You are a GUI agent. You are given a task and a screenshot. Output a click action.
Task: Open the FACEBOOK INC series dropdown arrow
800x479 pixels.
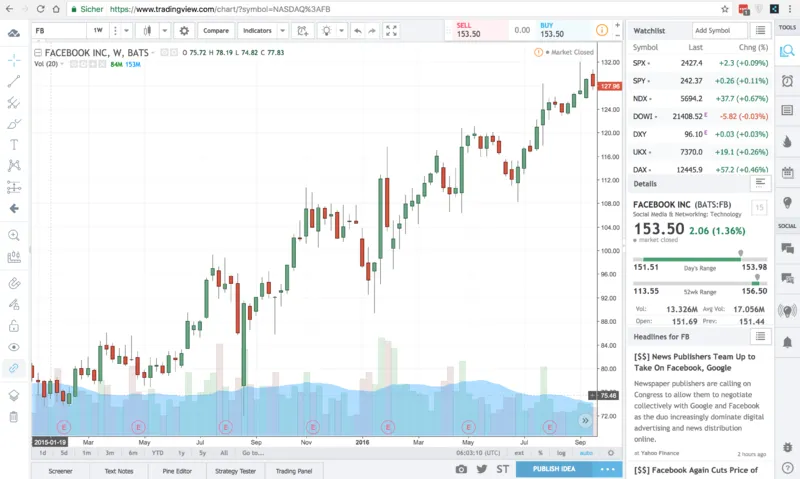click(x=153, y=53)
